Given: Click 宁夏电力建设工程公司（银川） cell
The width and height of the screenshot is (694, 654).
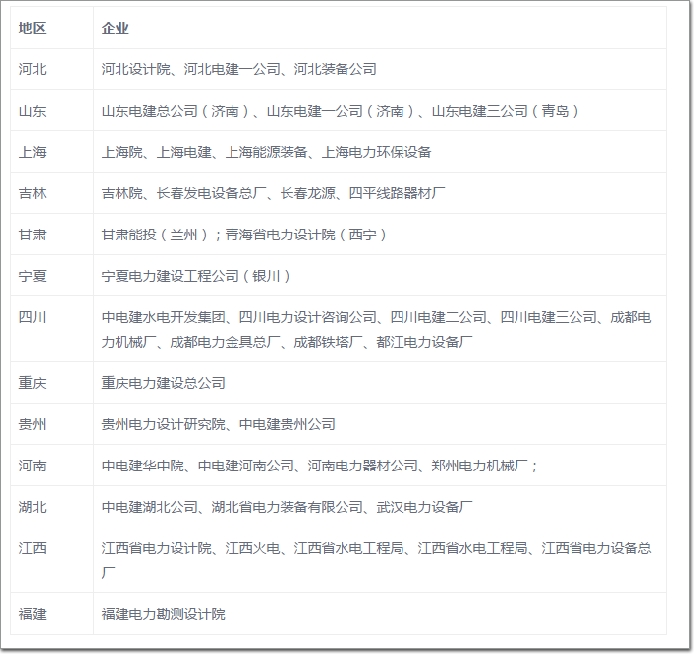Looking at the screenshot, I should pyautogui.click(x=380, y=275).
